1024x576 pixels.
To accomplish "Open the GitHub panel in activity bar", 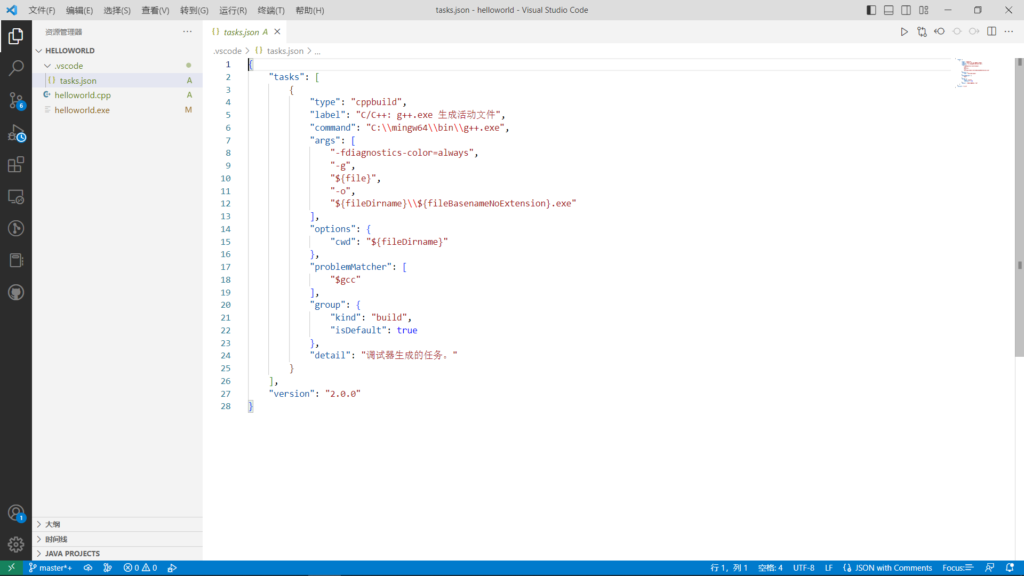I will pyautogui.click(x=16, y=292).
